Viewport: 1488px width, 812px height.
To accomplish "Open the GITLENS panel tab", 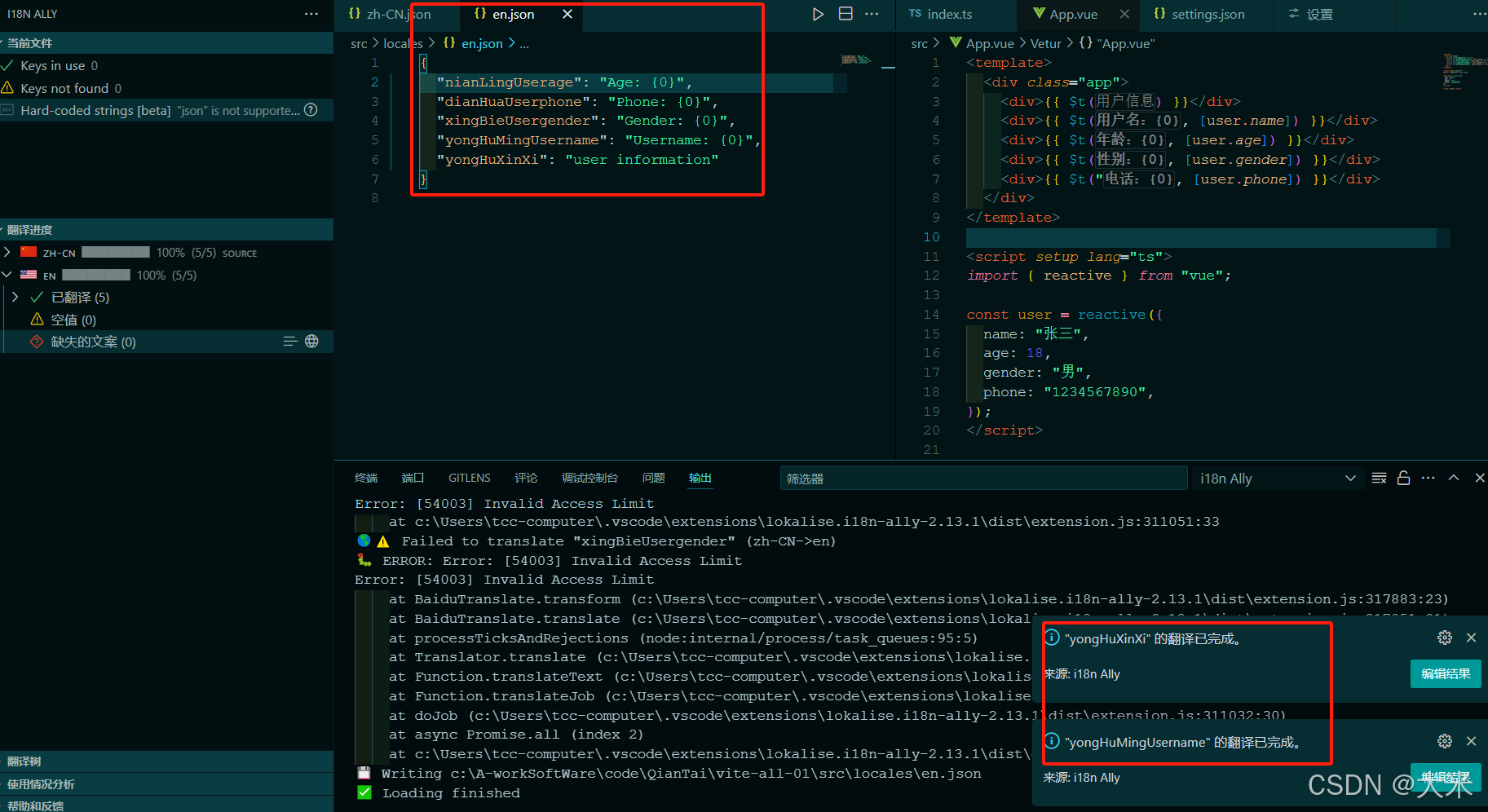I will click(470, 478).
